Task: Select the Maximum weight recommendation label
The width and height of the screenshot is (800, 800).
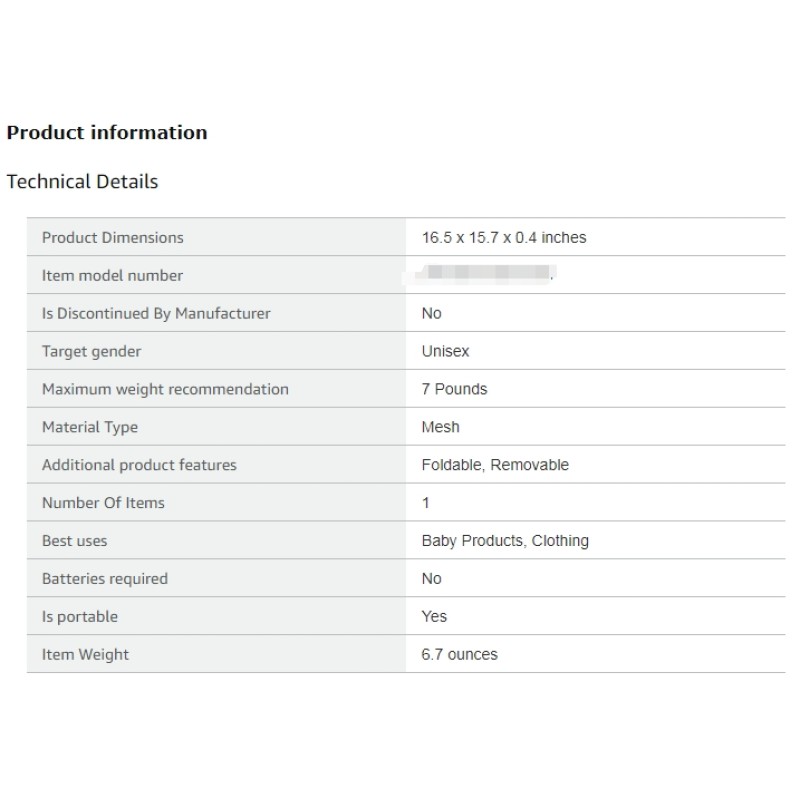Action: tap(165, 390)
